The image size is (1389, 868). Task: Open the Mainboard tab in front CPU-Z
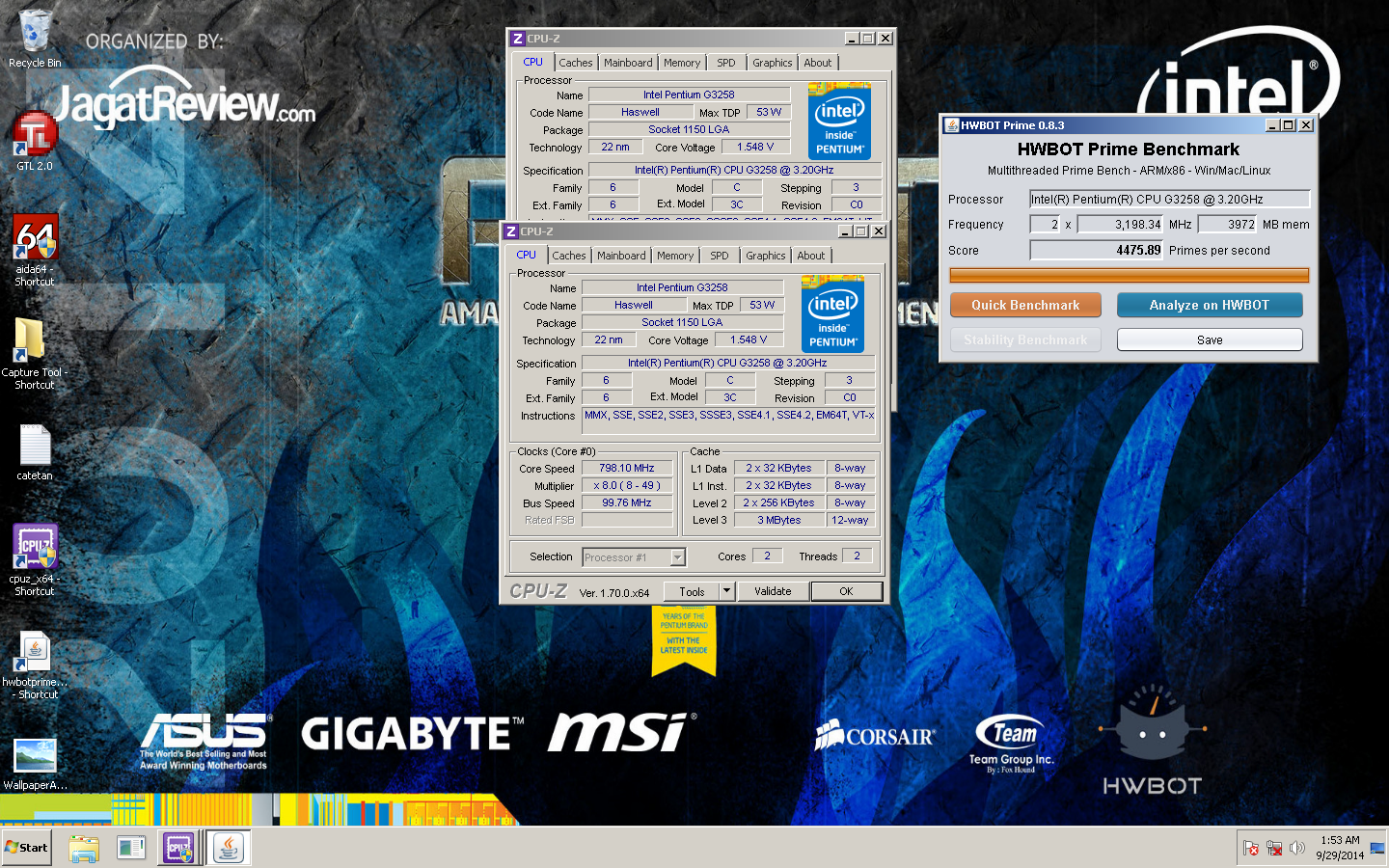tap(621, 256)
